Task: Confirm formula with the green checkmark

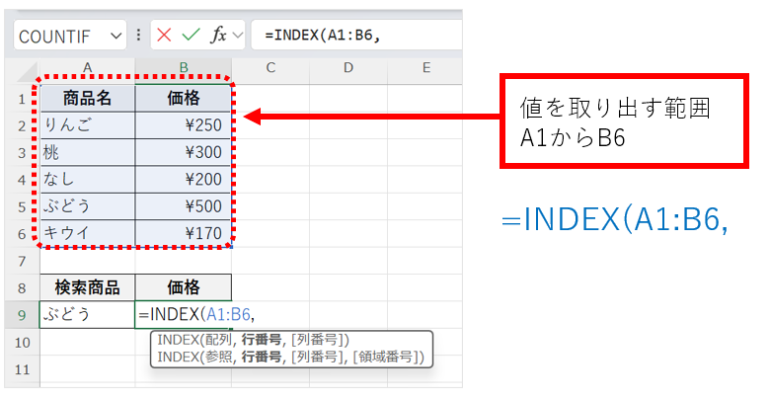Action: (x=191, y=35)
